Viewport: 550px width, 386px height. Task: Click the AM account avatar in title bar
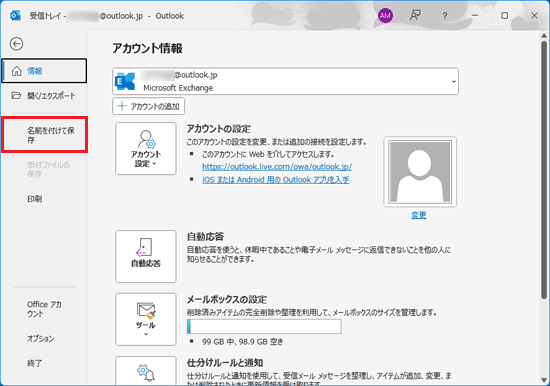pyautogui.click(x=385, y=15)
